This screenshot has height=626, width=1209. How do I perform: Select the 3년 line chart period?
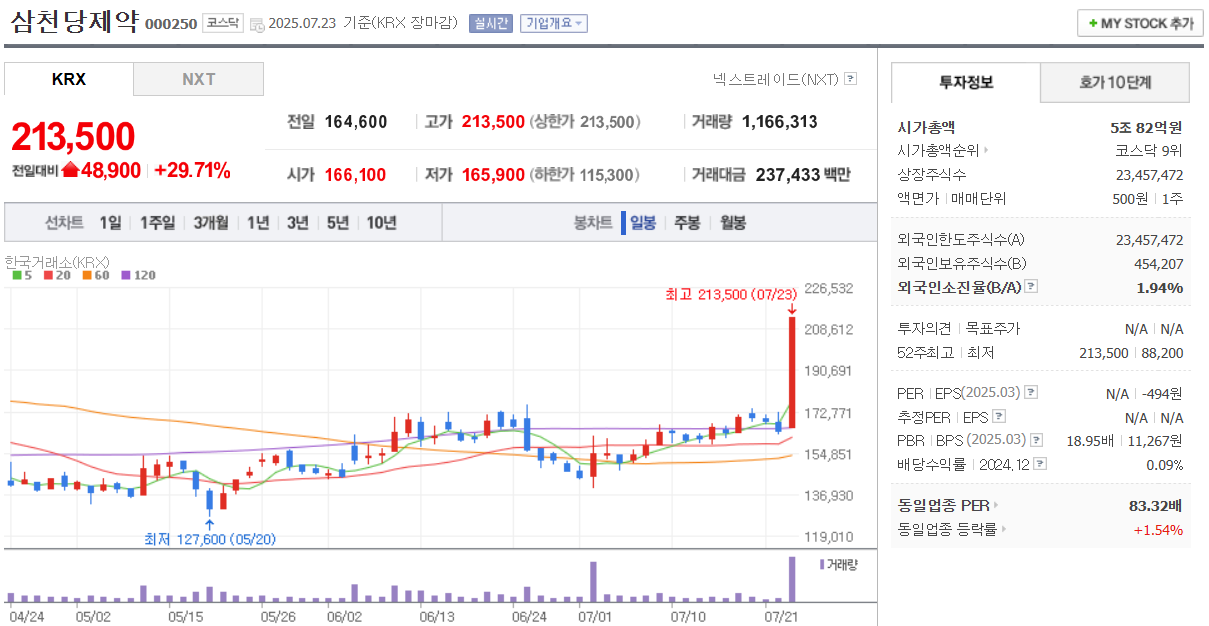298,223
